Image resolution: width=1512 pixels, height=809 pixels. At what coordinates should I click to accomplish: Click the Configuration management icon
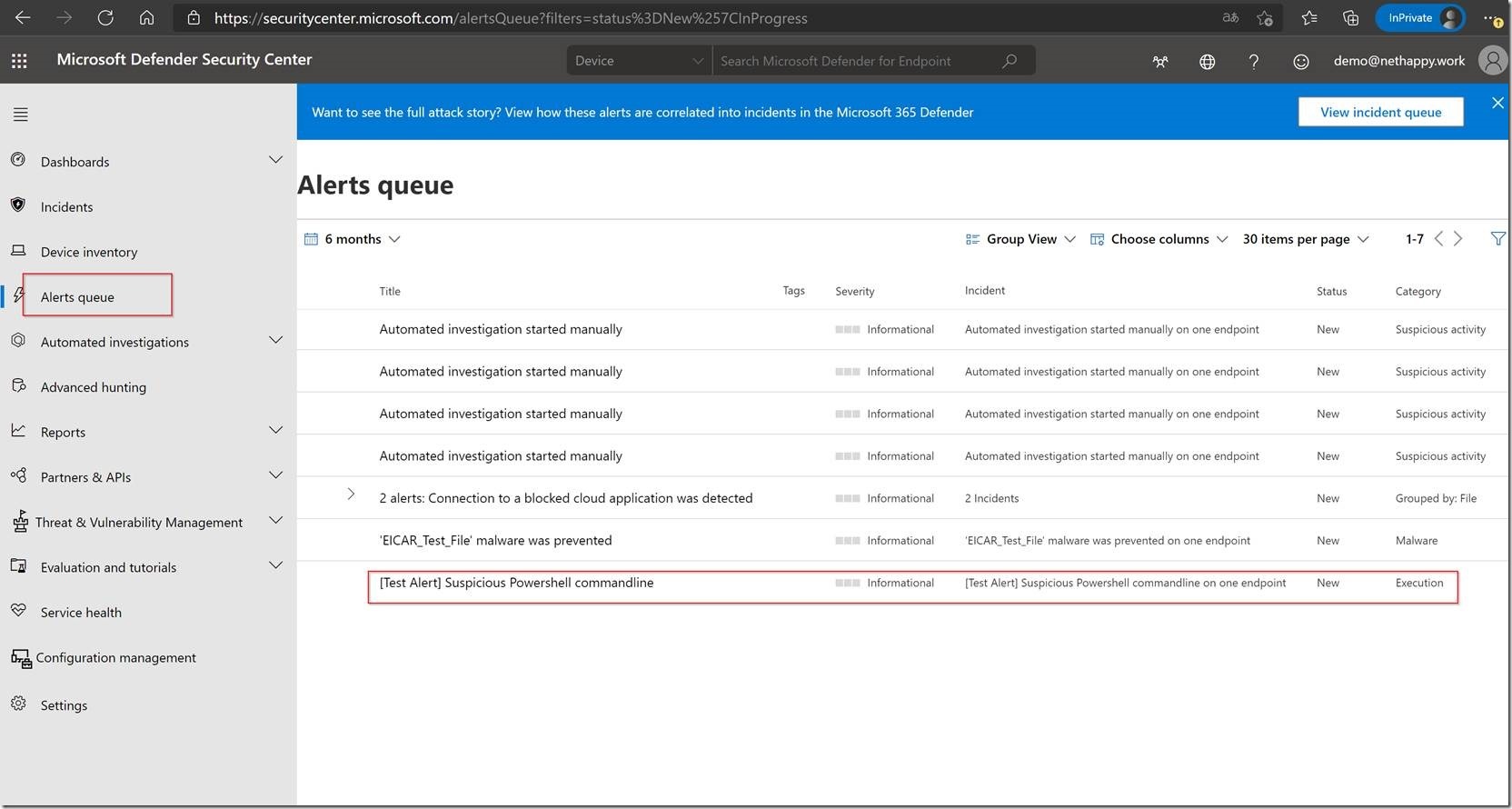click(20, 659)
